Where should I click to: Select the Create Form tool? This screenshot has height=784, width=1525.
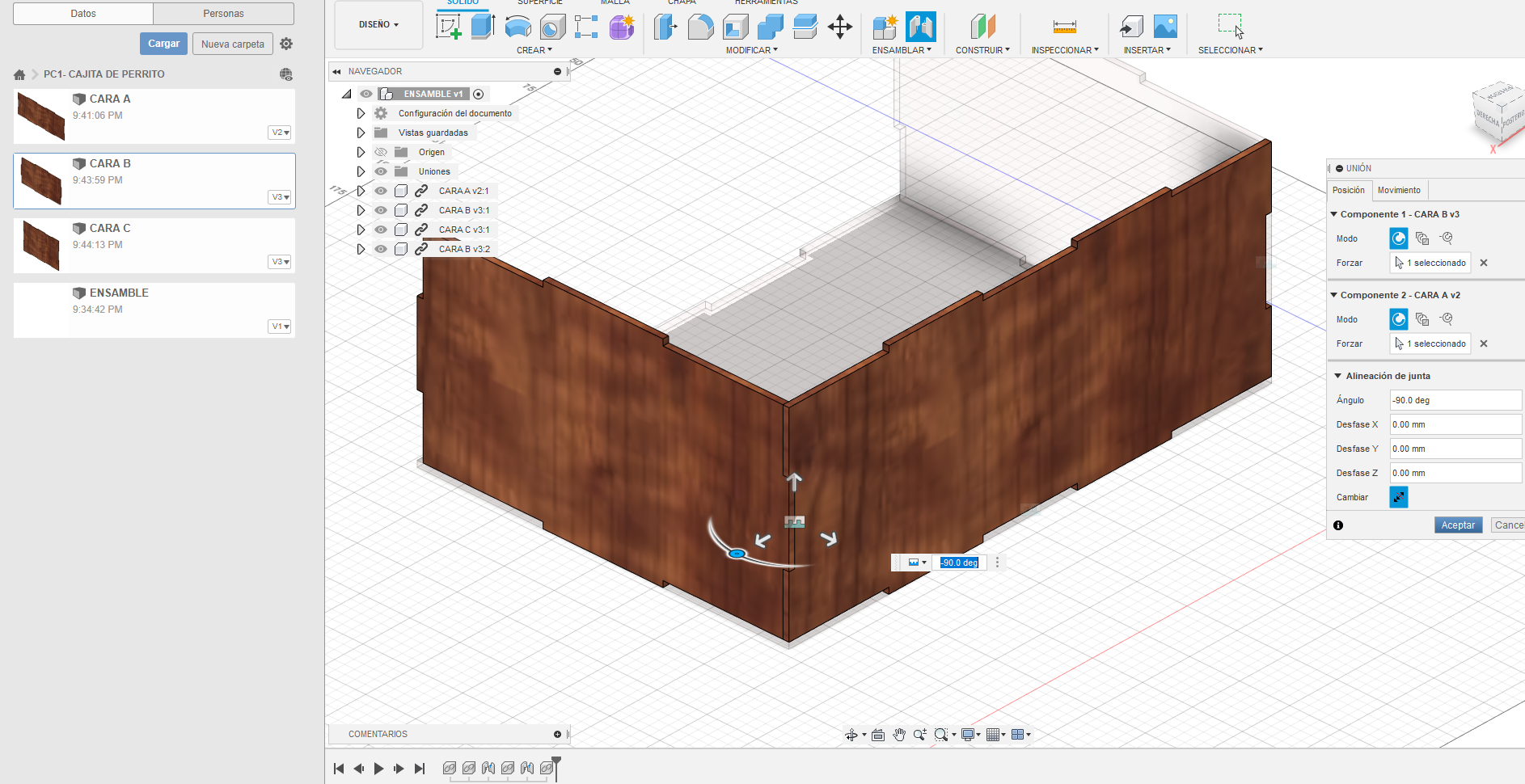(x=622, y=27)
